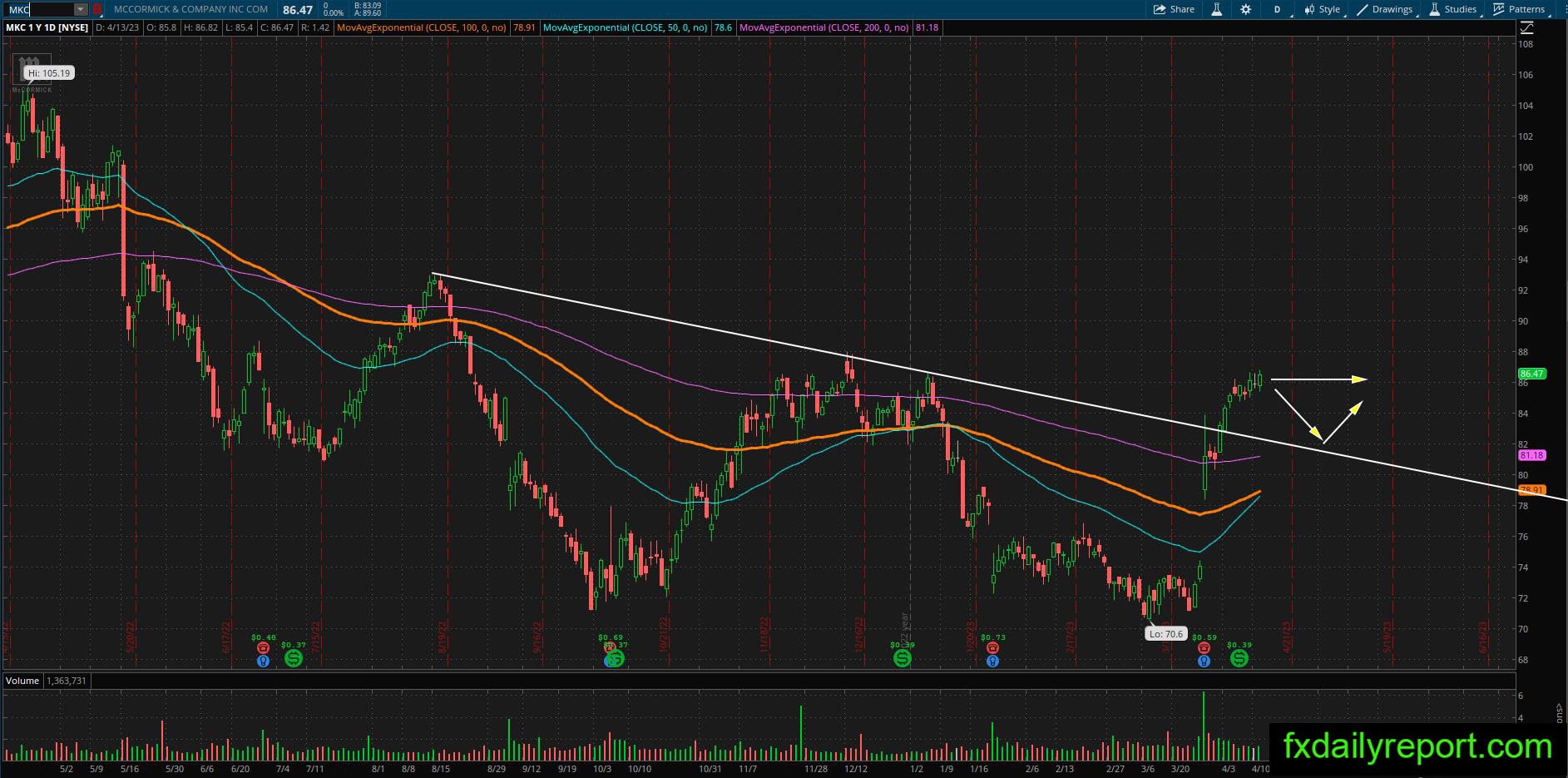Click the MKC 1 Y 1D [NYSE] chart label
Viewport: 1568px width, 778px height.
47,27
